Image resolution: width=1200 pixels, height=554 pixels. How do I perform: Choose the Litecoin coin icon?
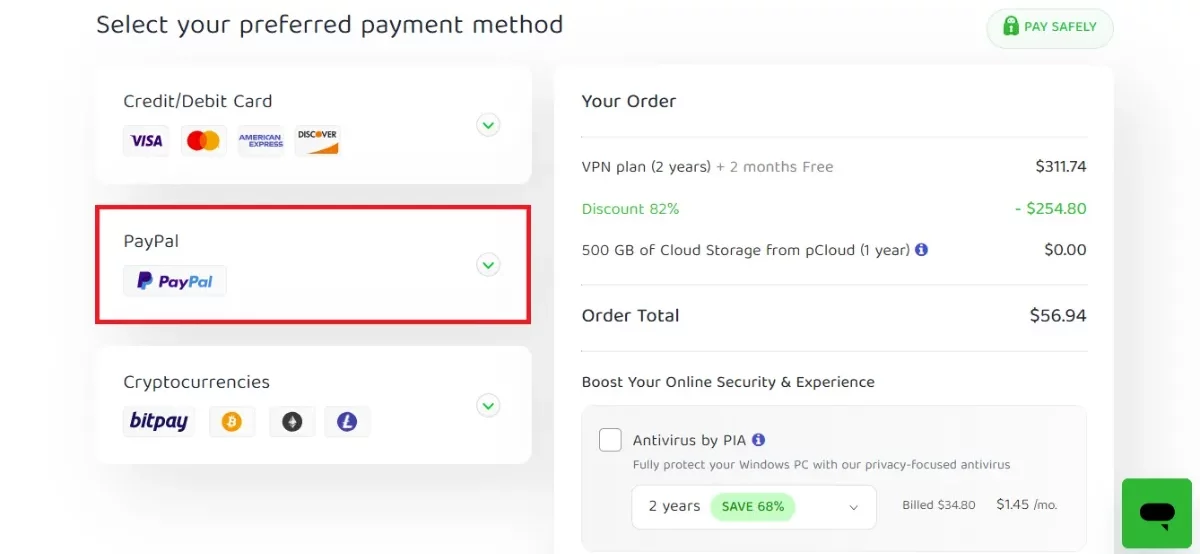[347, 421]
